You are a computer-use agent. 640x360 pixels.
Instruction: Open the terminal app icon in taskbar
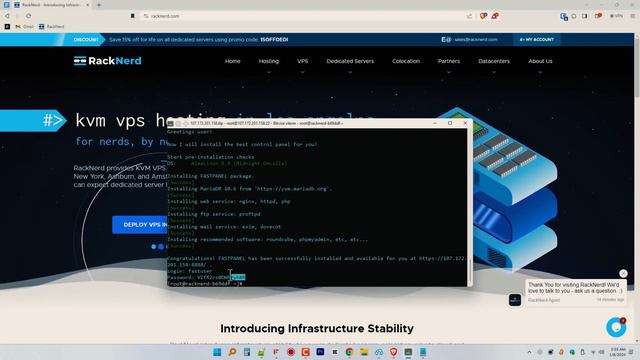point(408,352)
